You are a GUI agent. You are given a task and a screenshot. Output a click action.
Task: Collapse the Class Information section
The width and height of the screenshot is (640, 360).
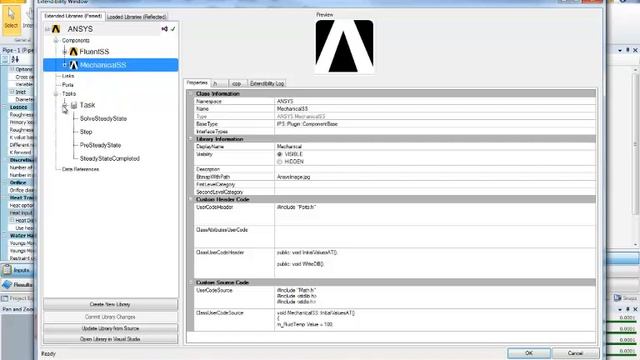[x=190, y=93]
